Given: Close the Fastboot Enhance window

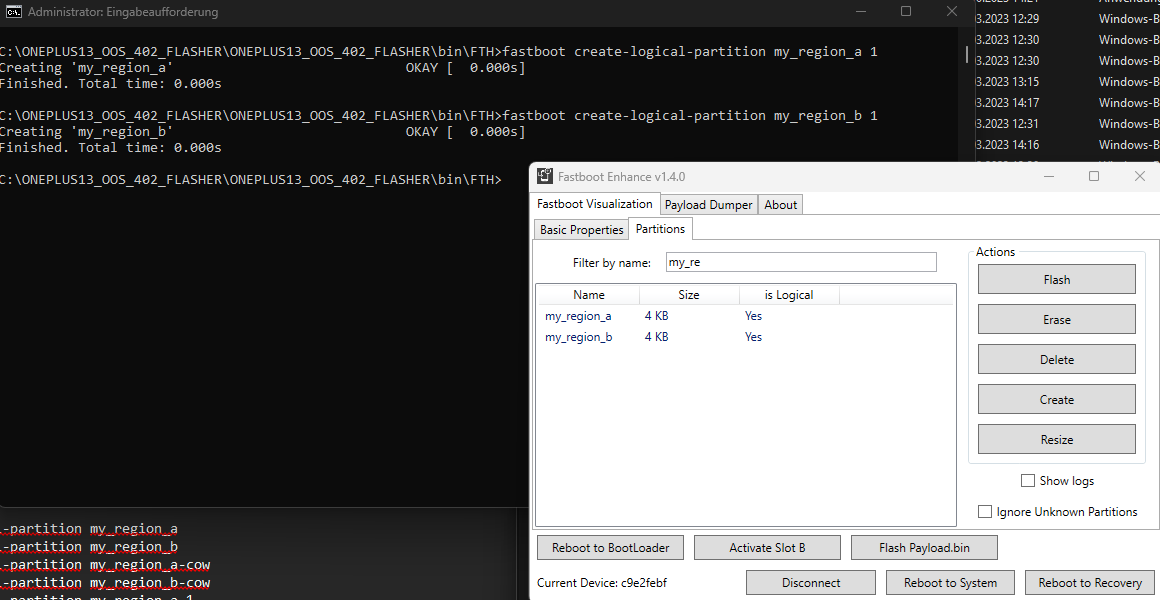Looking at the screenshot, I should 1139,176.
